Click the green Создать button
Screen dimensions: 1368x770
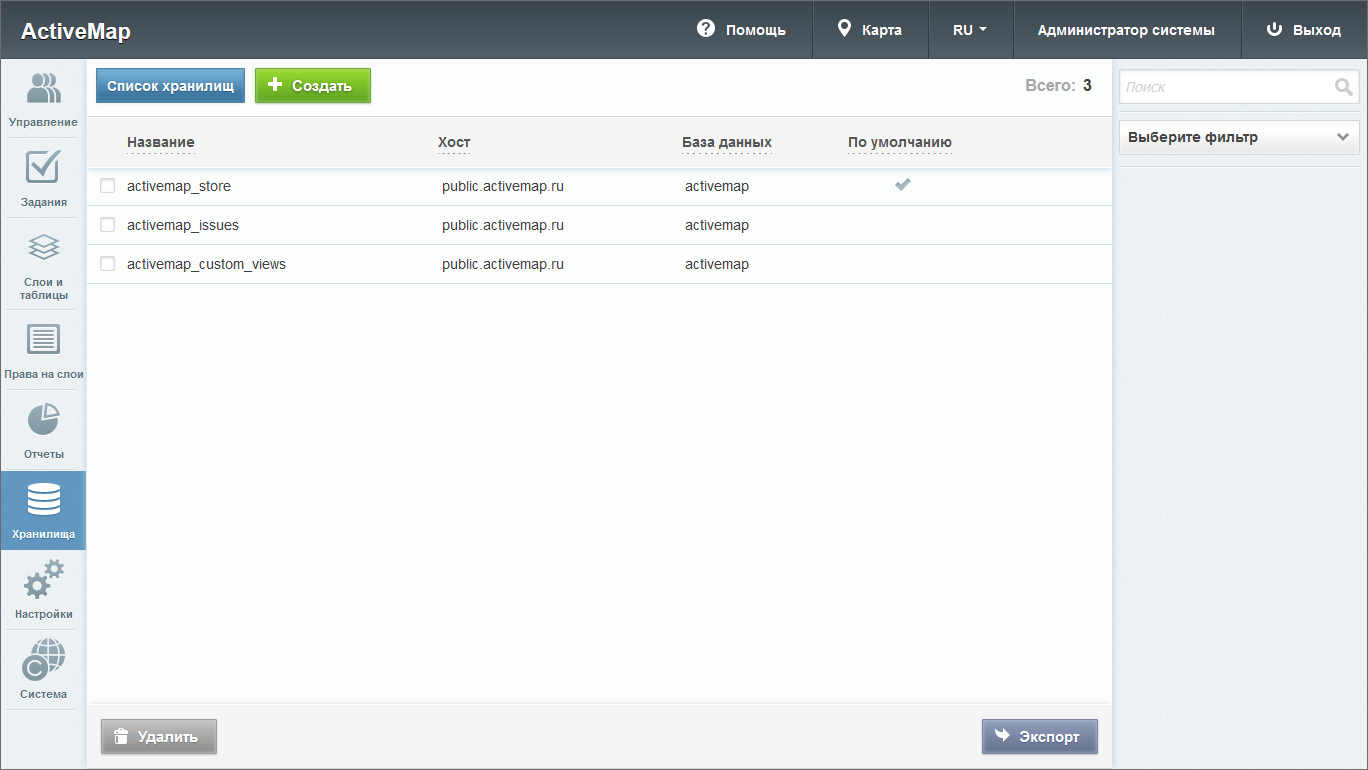coord(312,86)
